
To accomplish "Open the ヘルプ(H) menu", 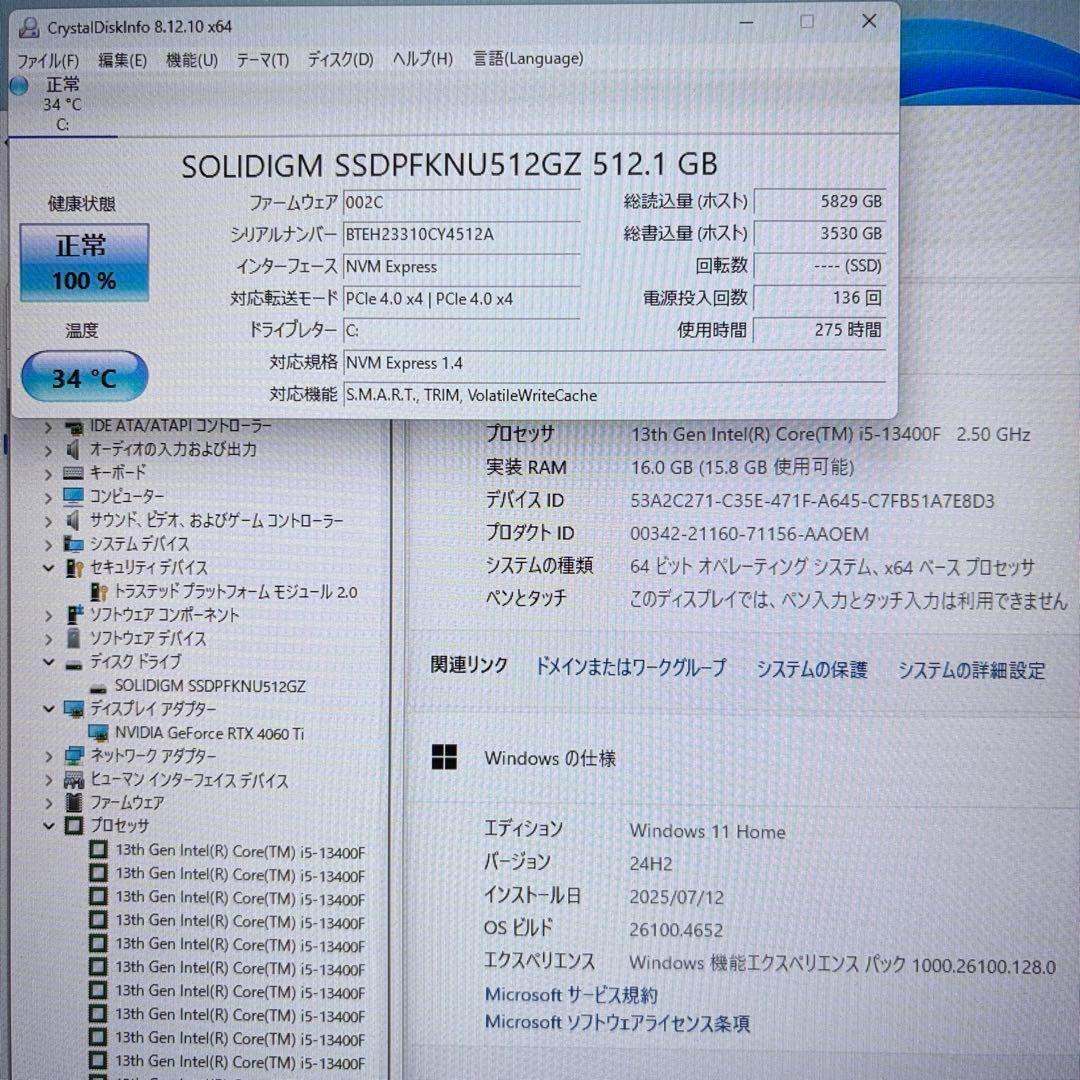I will [x=422, y=59].
